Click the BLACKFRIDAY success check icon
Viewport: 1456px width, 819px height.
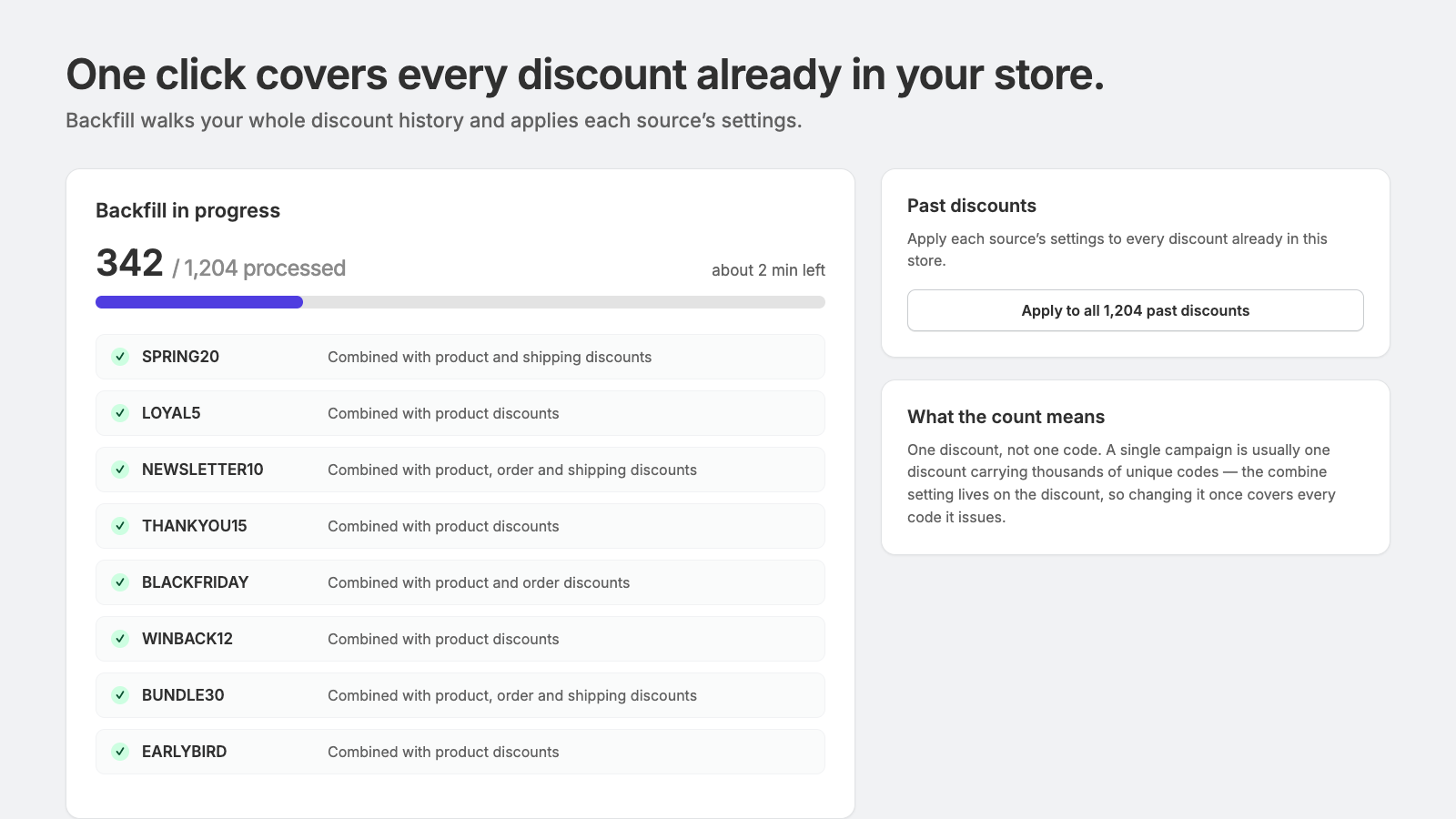pos(120,582)
